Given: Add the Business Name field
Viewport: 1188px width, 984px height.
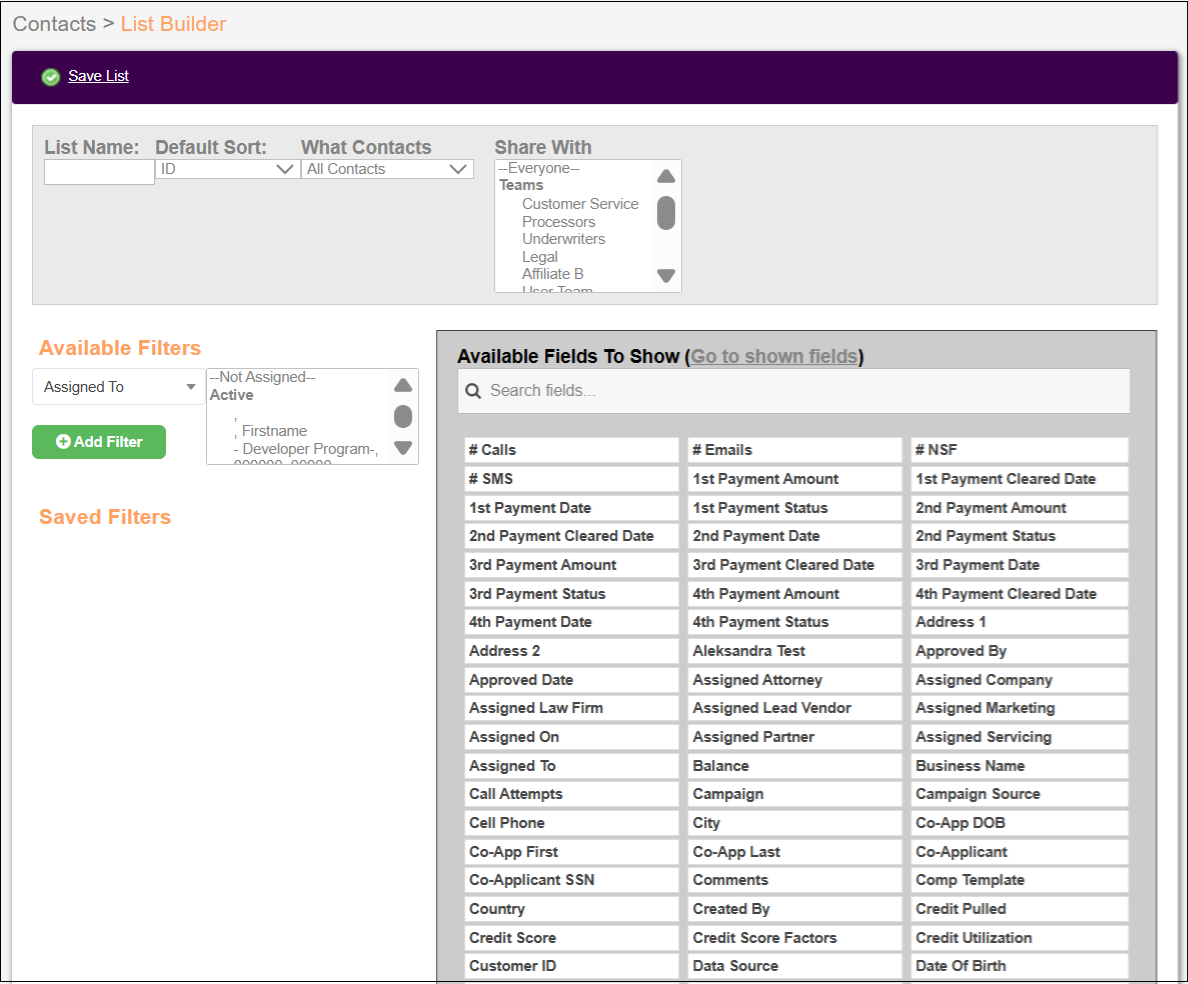Looking at the screenshot, I should tap(1019, 766).
